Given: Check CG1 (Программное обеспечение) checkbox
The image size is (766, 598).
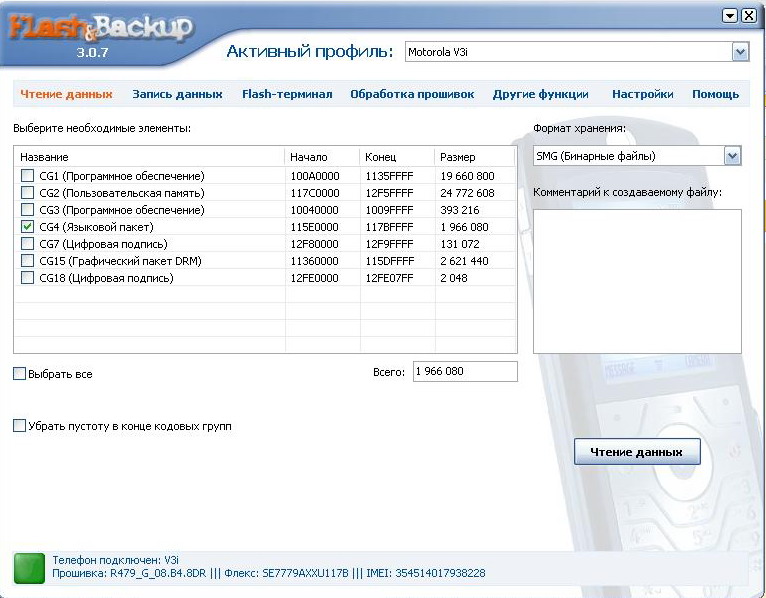Looking at the screenshot, I should pos(27,175).
